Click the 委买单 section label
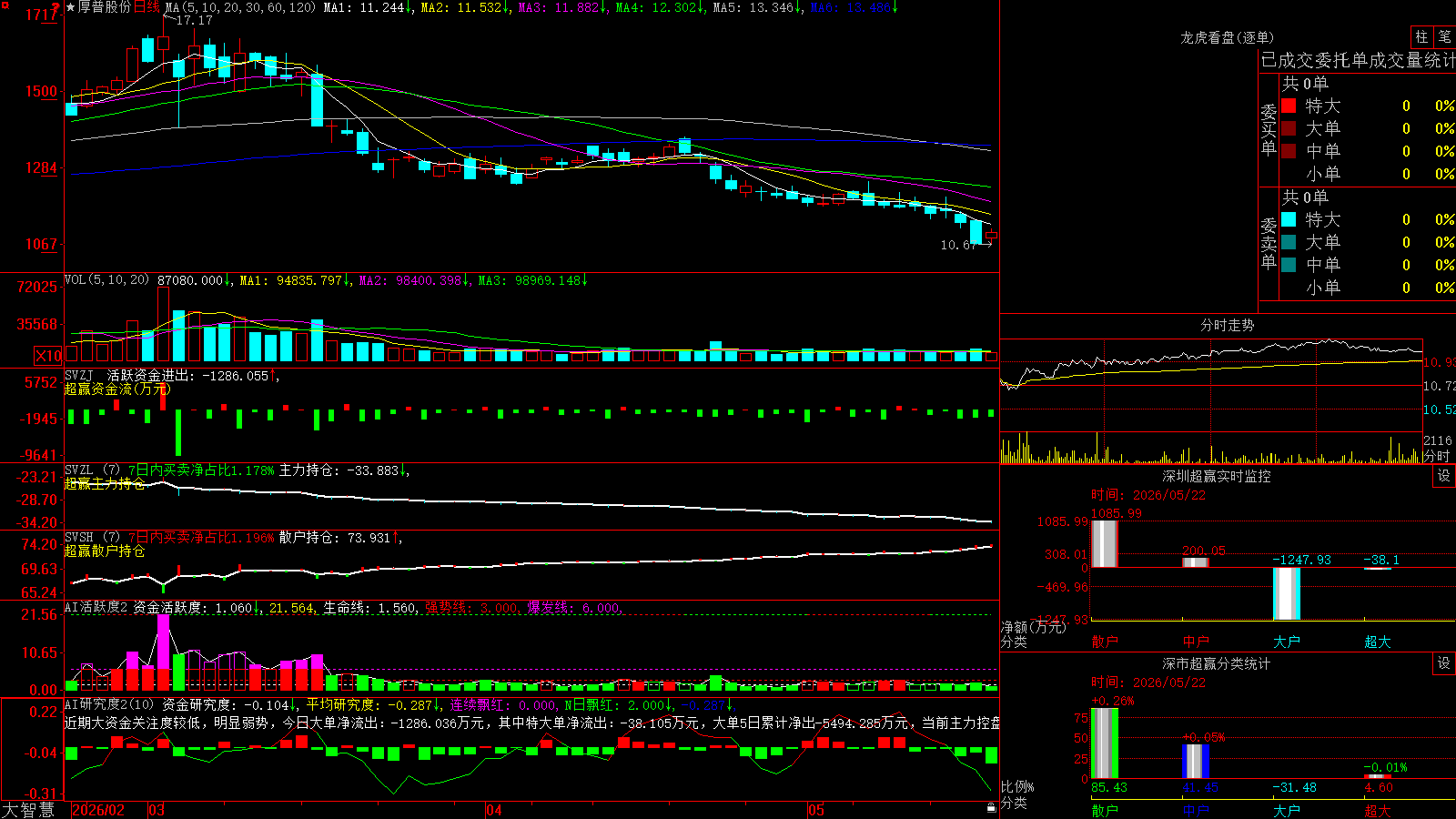The image size is (1456, 819). click(x=1269, y=129)
